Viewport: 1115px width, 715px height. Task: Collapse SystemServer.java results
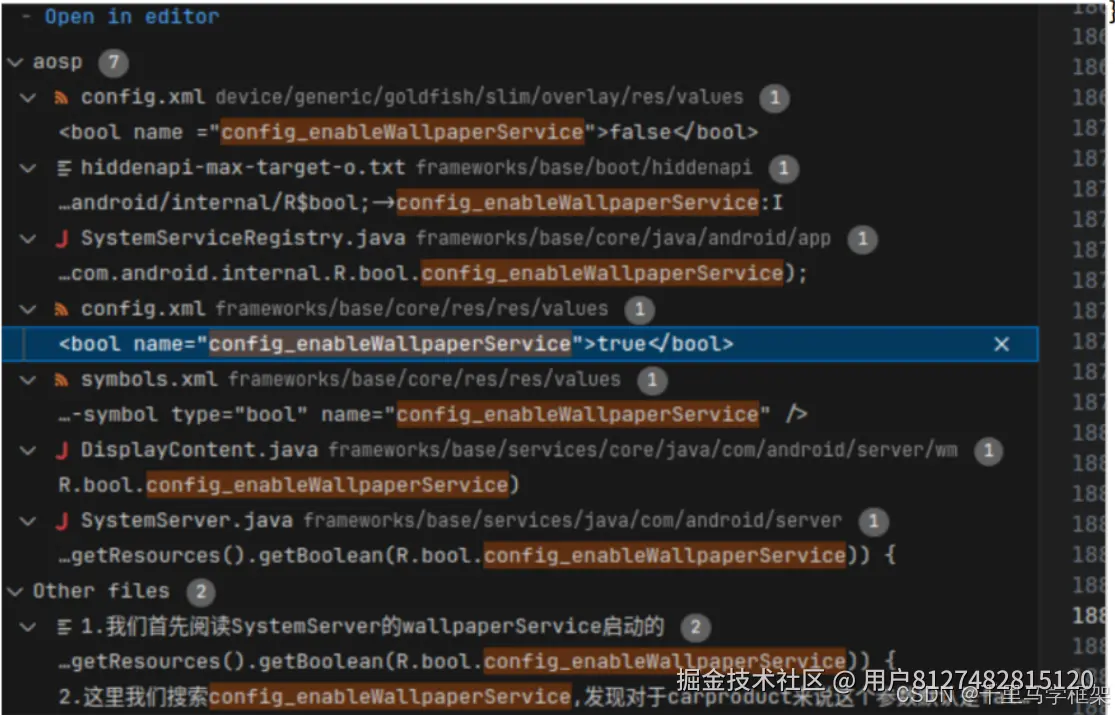pos(28,521)
